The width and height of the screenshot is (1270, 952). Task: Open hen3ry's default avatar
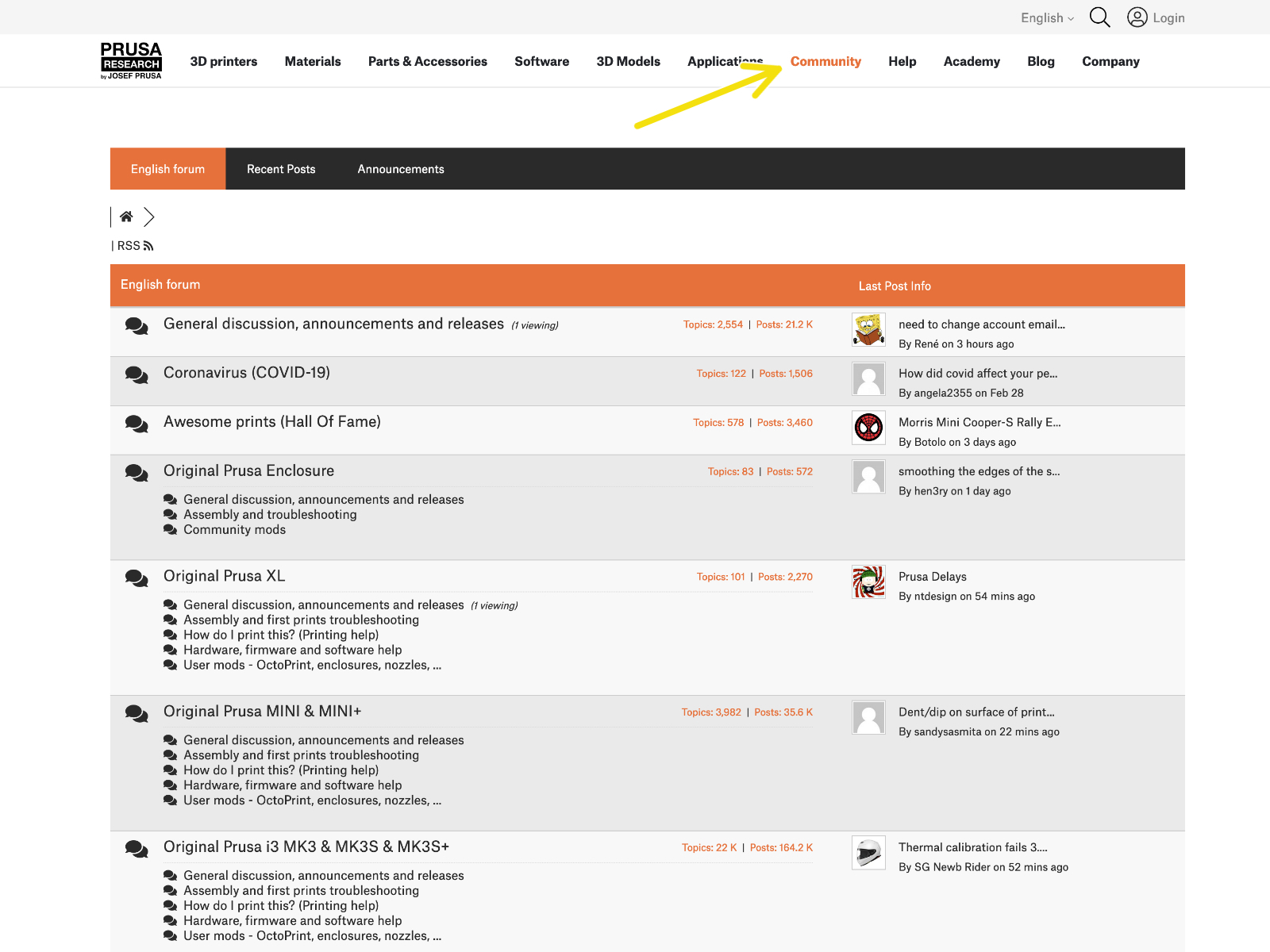(x=868, y=477)
